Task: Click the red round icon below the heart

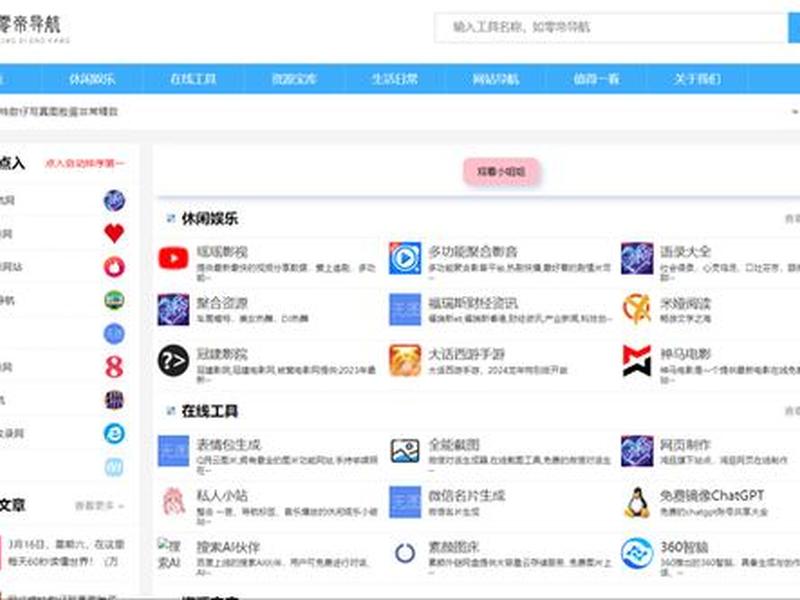Action: [x=114, y=267]
